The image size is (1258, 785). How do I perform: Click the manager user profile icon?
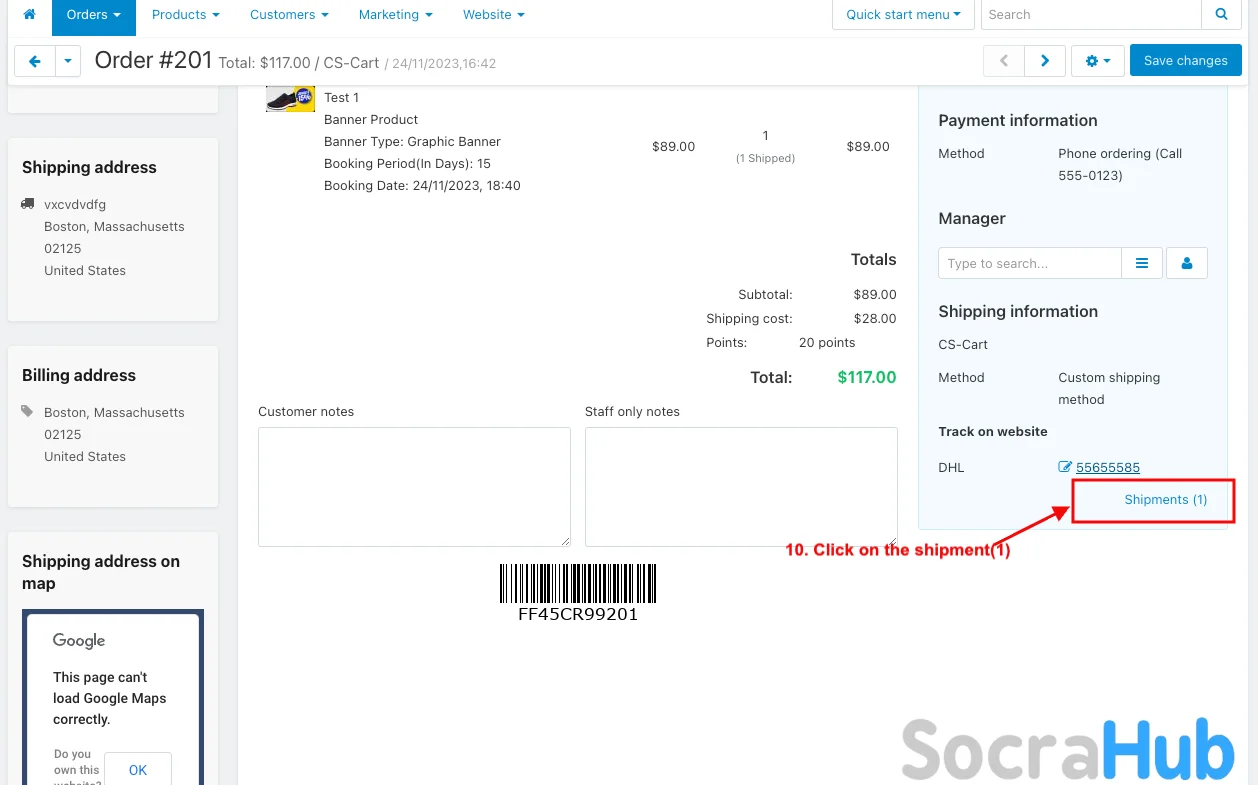(x=1187, y=263)
